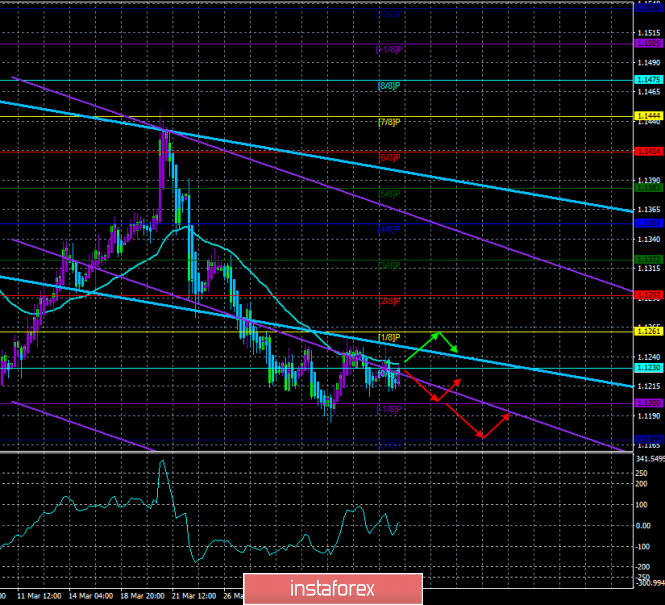Click the 1.1200 purple price tag

pos(648,403)
